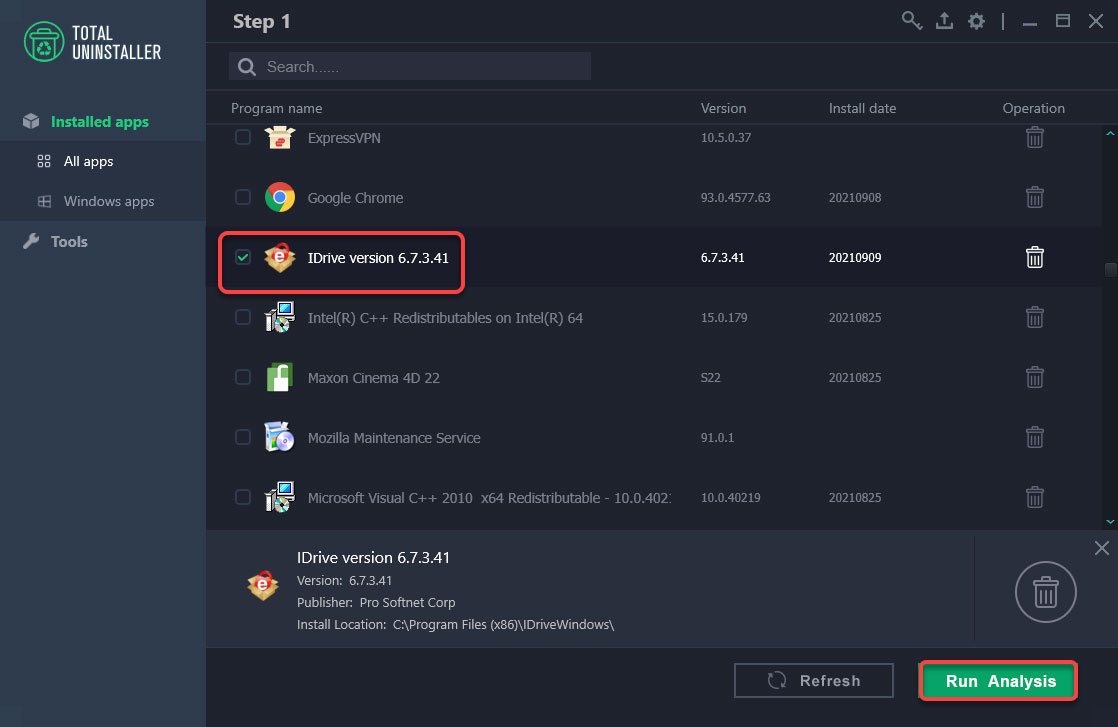Click the Installed apps cube icon

(31, 121)
